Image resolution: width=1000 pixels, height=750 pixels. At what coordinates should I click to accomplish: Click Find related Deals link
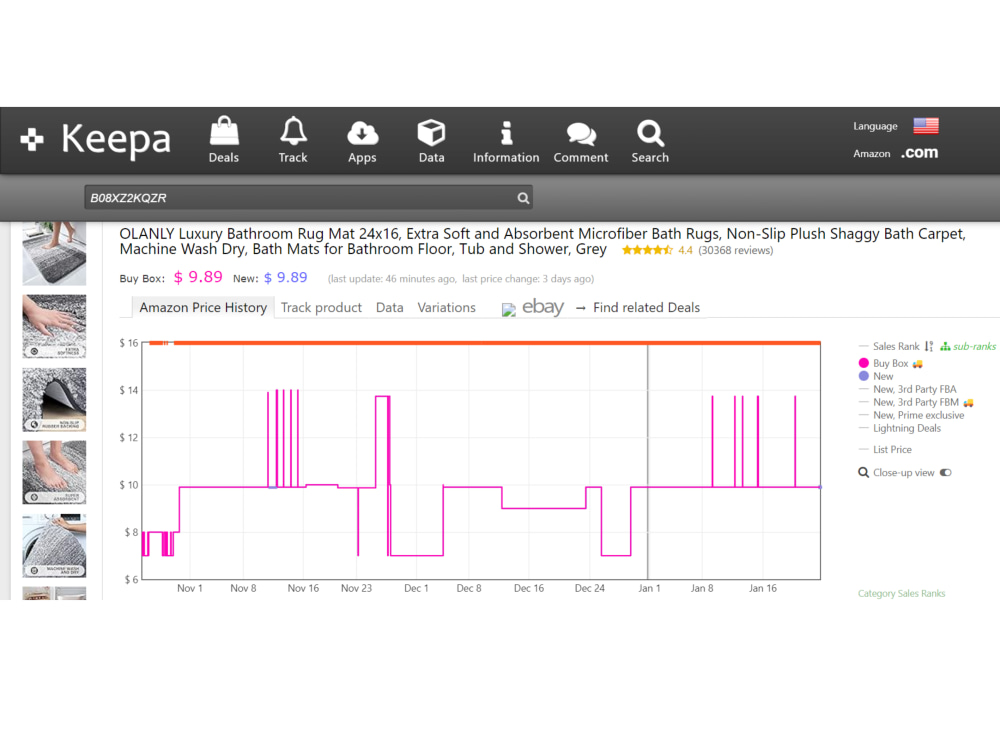pos(646,307)
